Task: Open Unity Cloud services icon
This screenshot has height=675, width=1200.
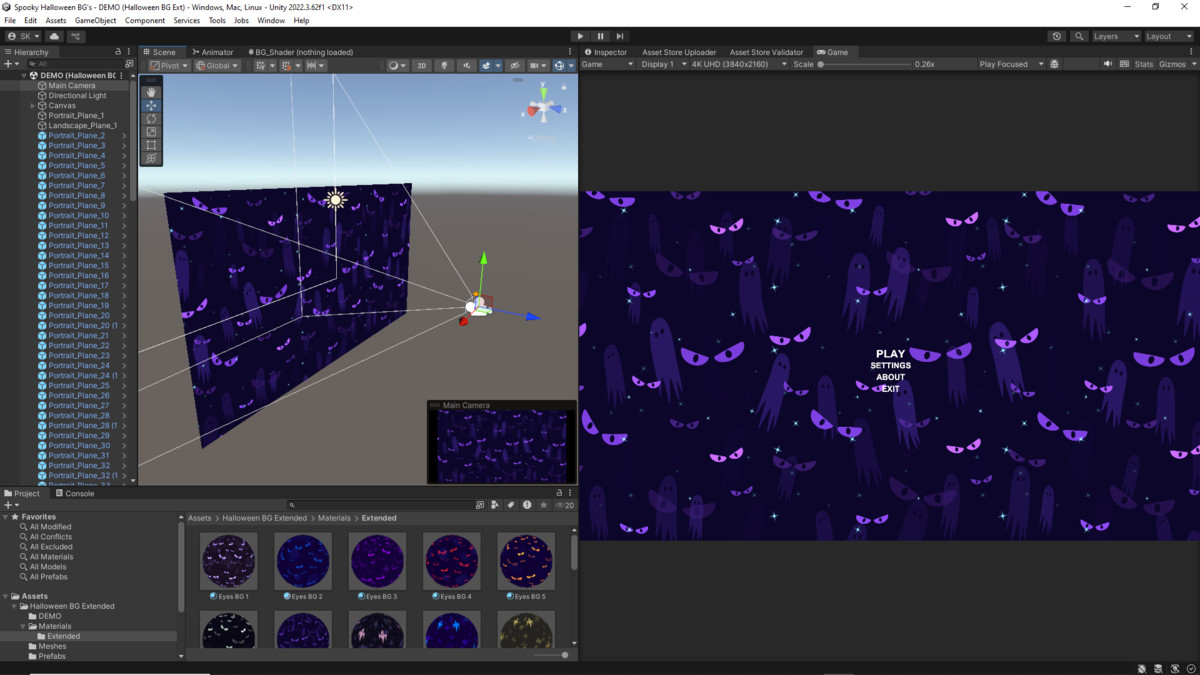Action: 54,36
